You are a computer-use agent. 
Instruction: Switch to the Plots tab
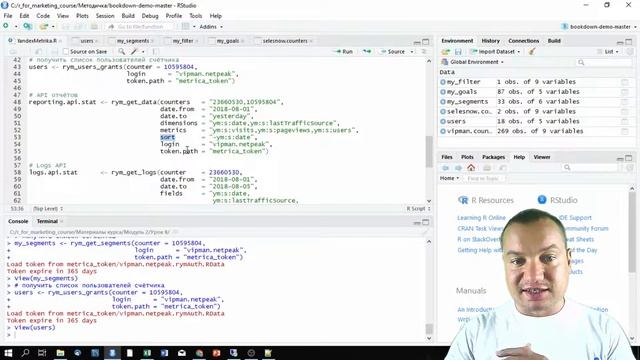pyautogui.click(x=467, y=157)
